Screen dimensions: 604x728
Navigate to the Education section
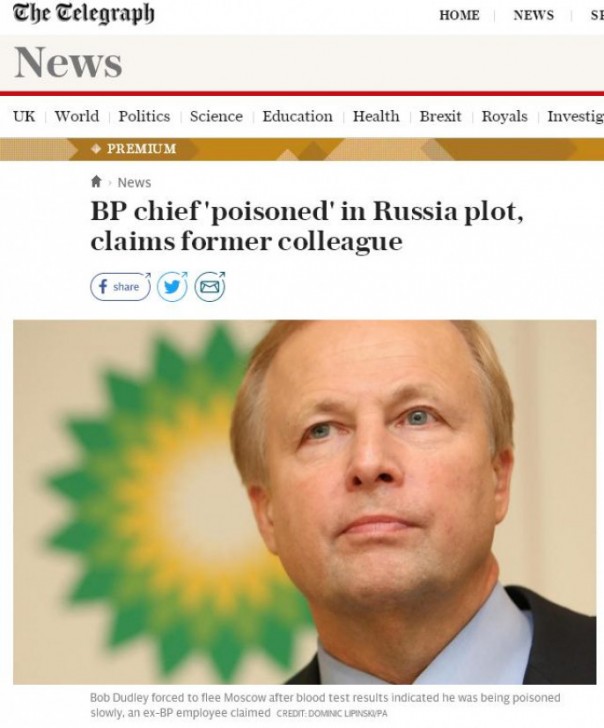click(x=297, y=116)
